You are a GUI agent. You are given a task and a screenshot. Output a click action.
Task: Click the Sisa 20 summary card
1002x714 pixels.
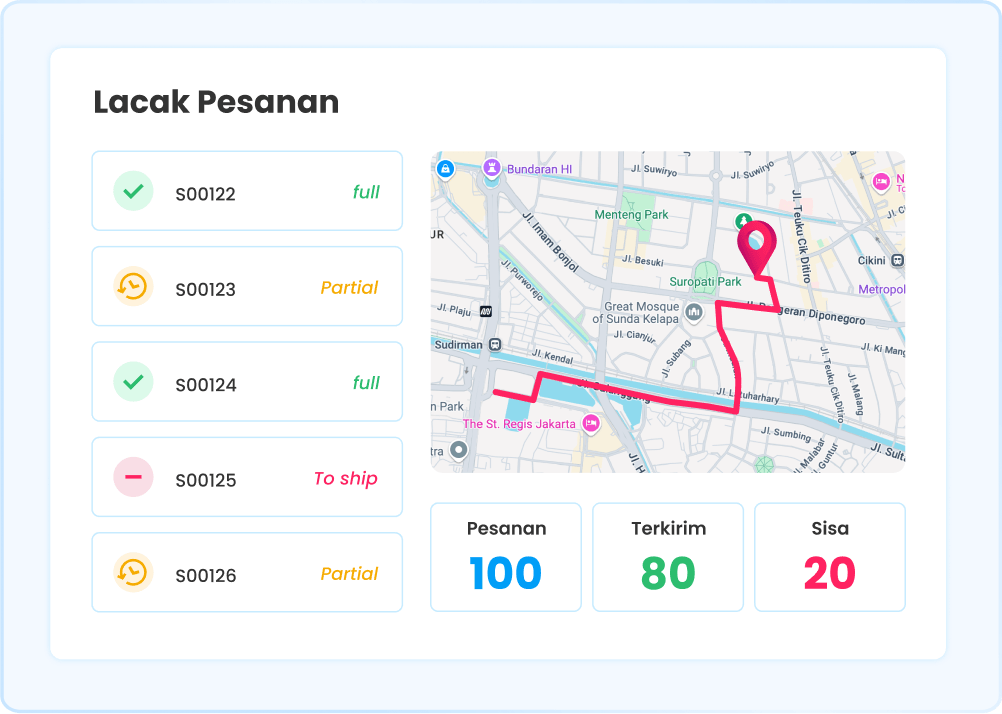click(x=830, y=557)
